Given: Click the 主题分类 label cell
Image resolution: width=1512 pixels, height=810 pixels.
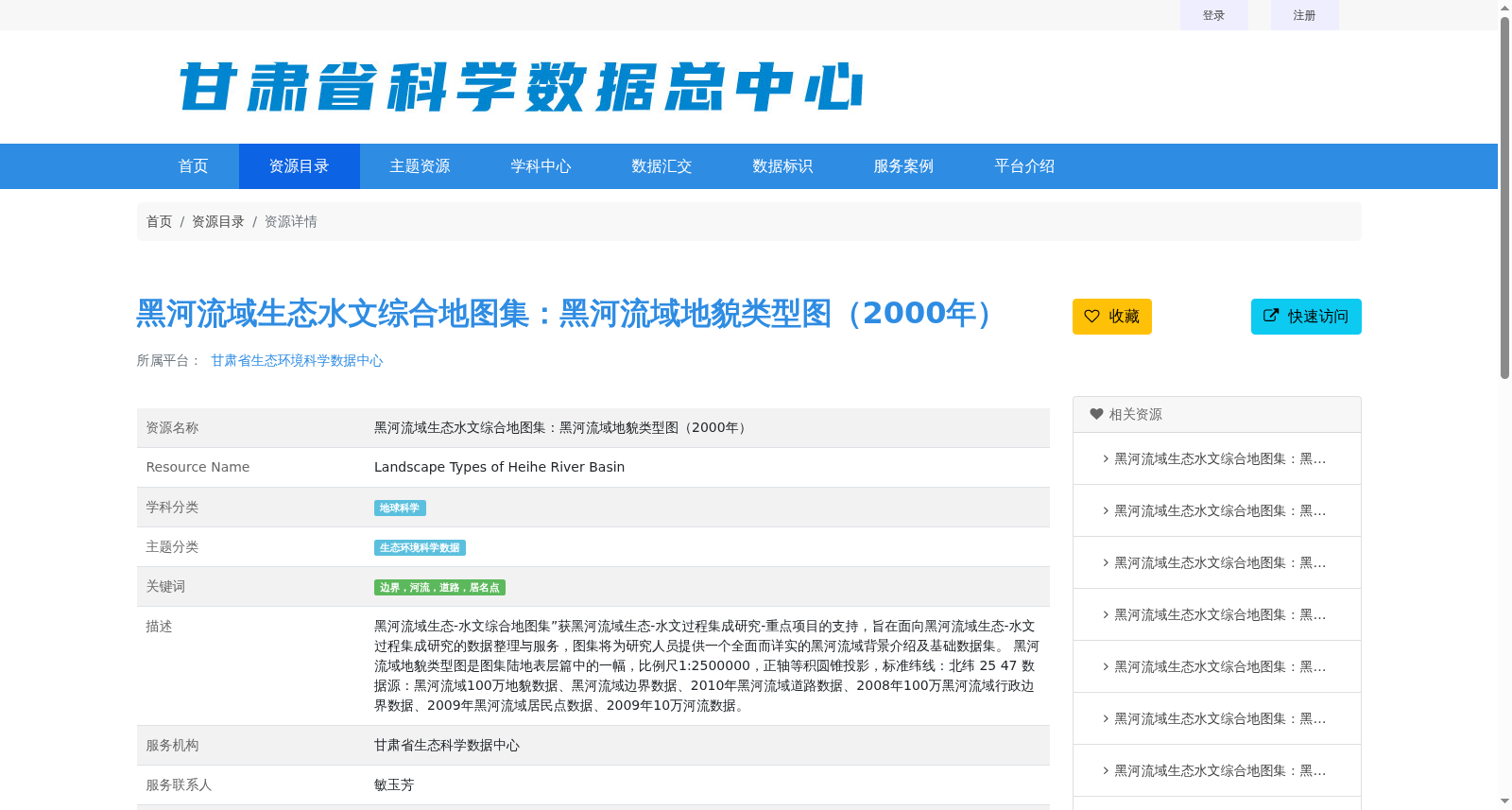Looking at the screenshot, I should tap(250, 547).
